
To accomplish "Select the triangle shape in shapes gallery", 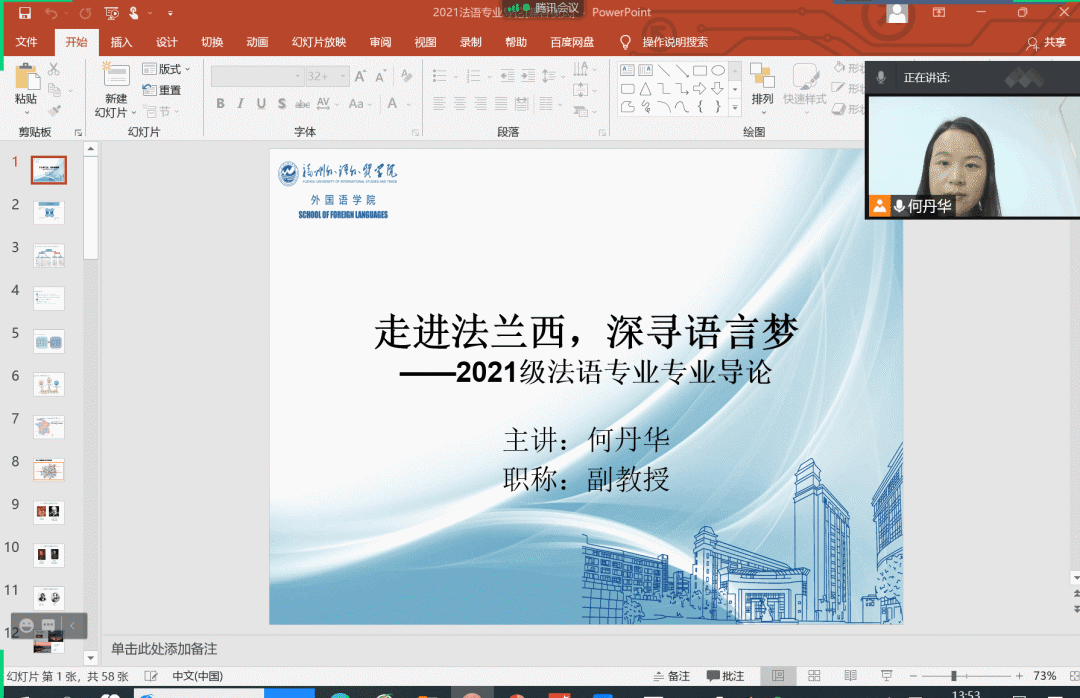I will coord(646,88).
